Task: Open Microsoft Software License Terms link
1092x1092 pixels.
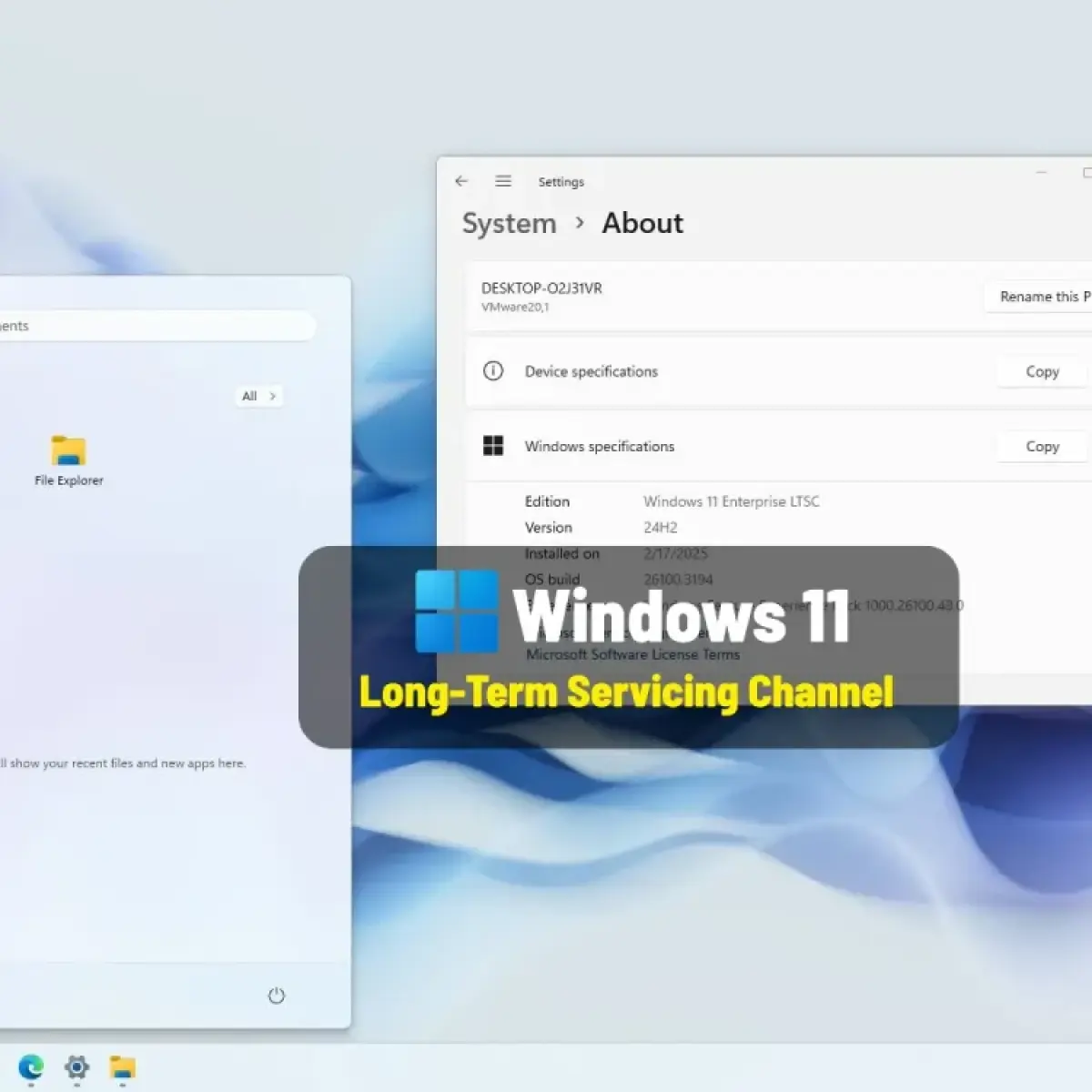Action: 632,654
